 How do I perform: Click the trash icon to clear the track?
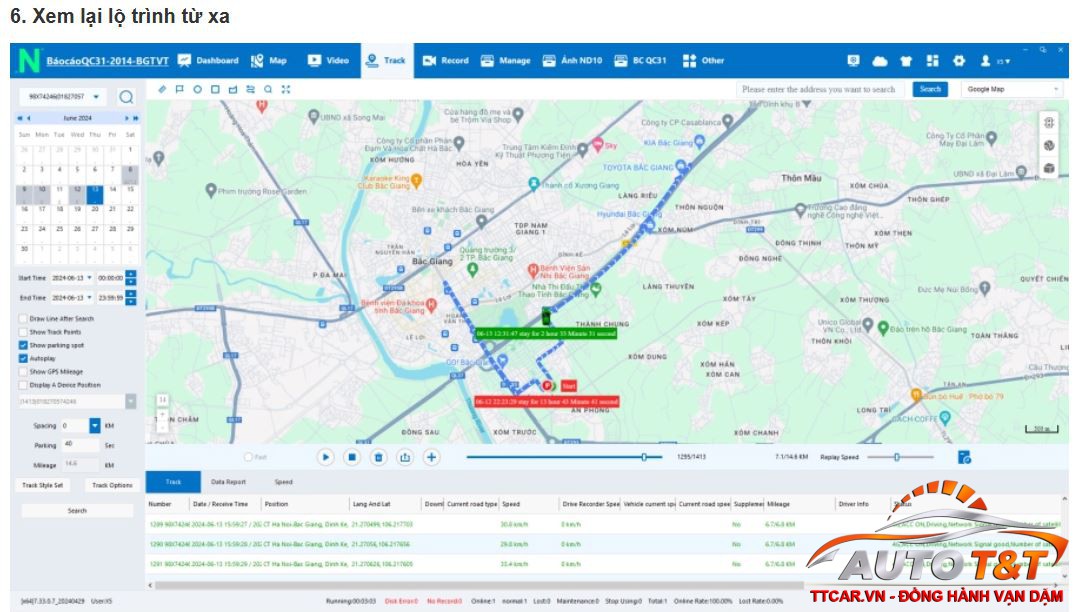coord(378,457)
